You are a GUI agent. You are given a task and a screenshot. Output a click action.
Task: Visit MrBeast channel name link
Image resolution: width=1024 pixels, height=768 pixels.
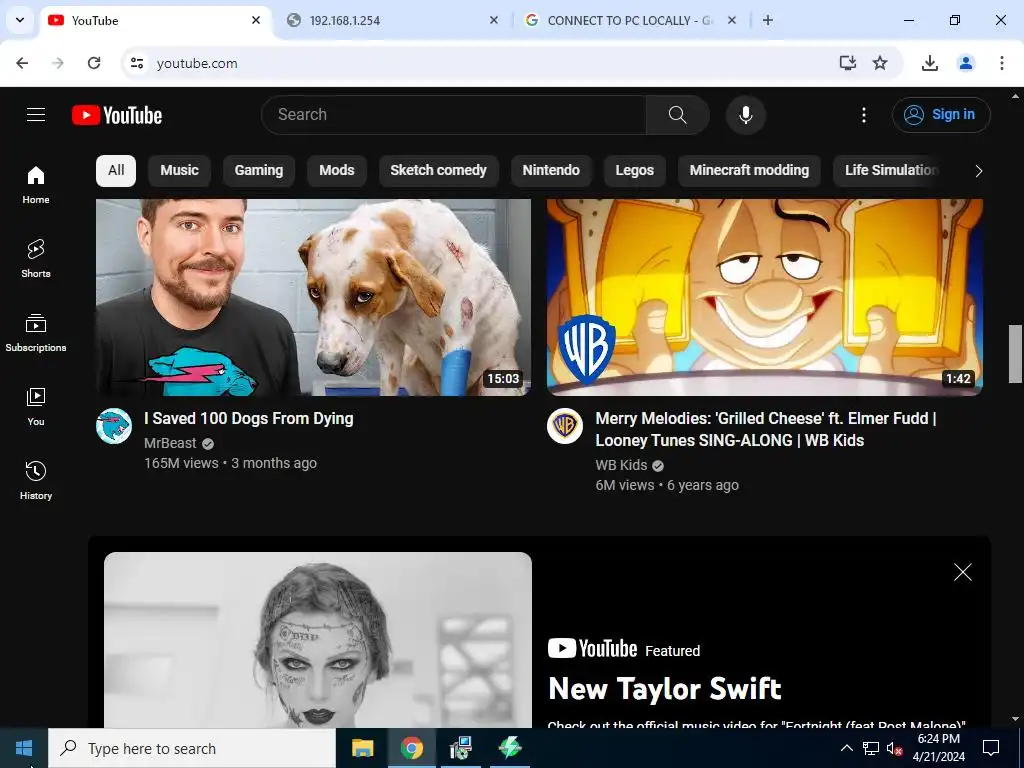click(x=170, y=443)
